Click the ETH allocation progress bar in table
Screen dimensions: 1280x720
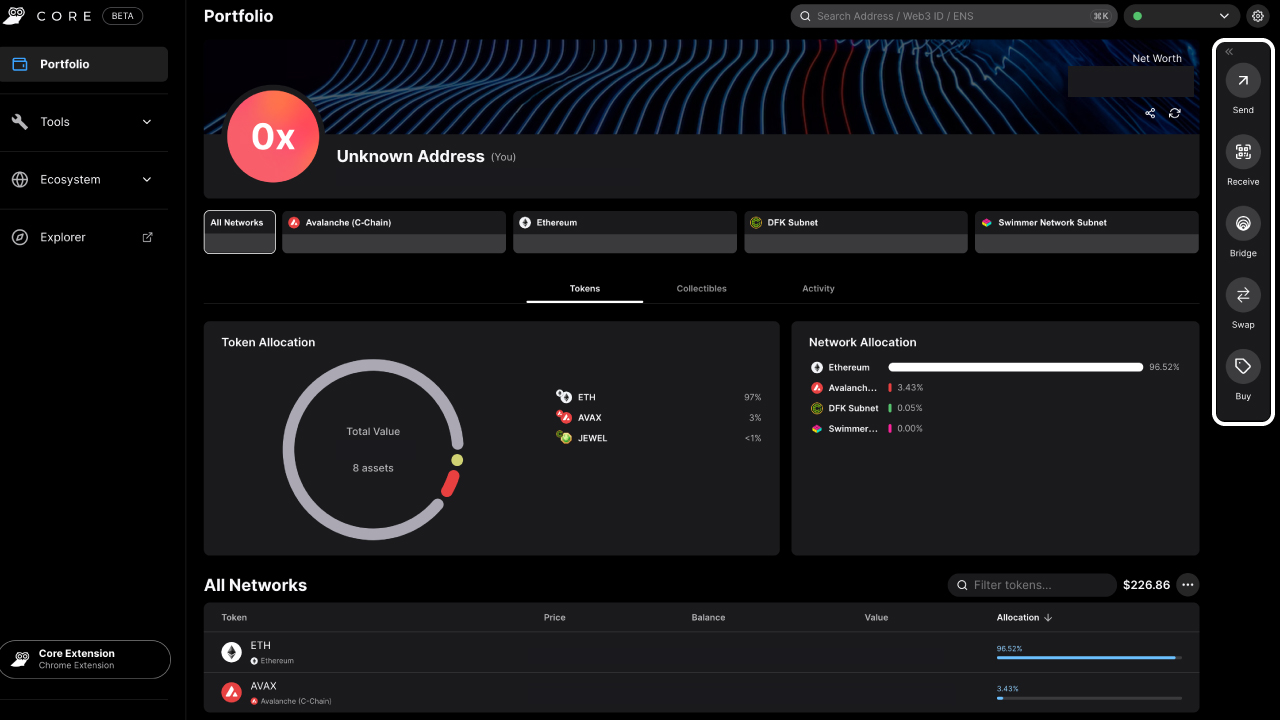coord(1089,658)
